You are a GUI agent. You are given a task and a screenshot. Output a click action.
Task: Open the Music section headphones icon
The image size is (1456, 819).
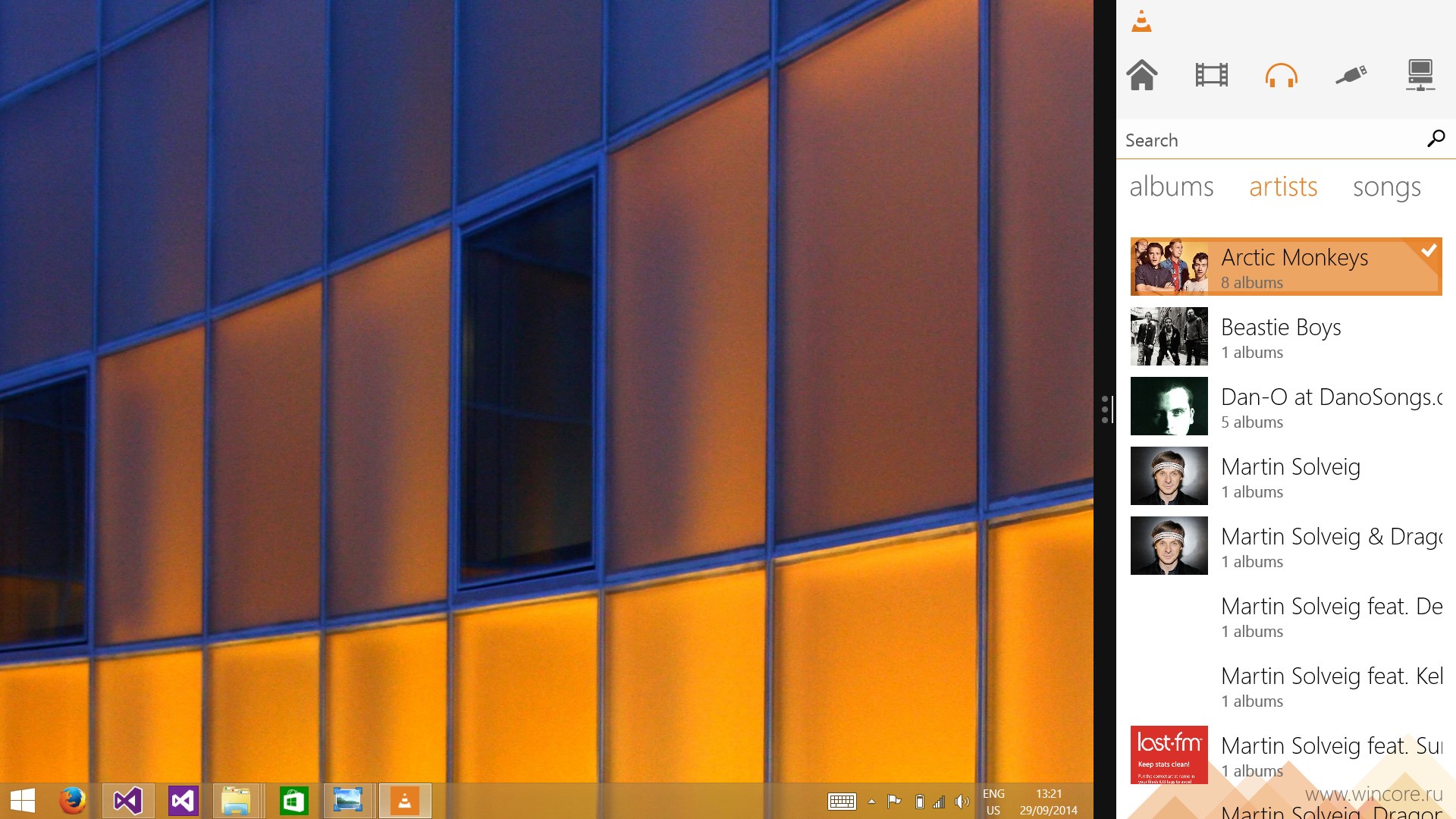point(1281,75)
